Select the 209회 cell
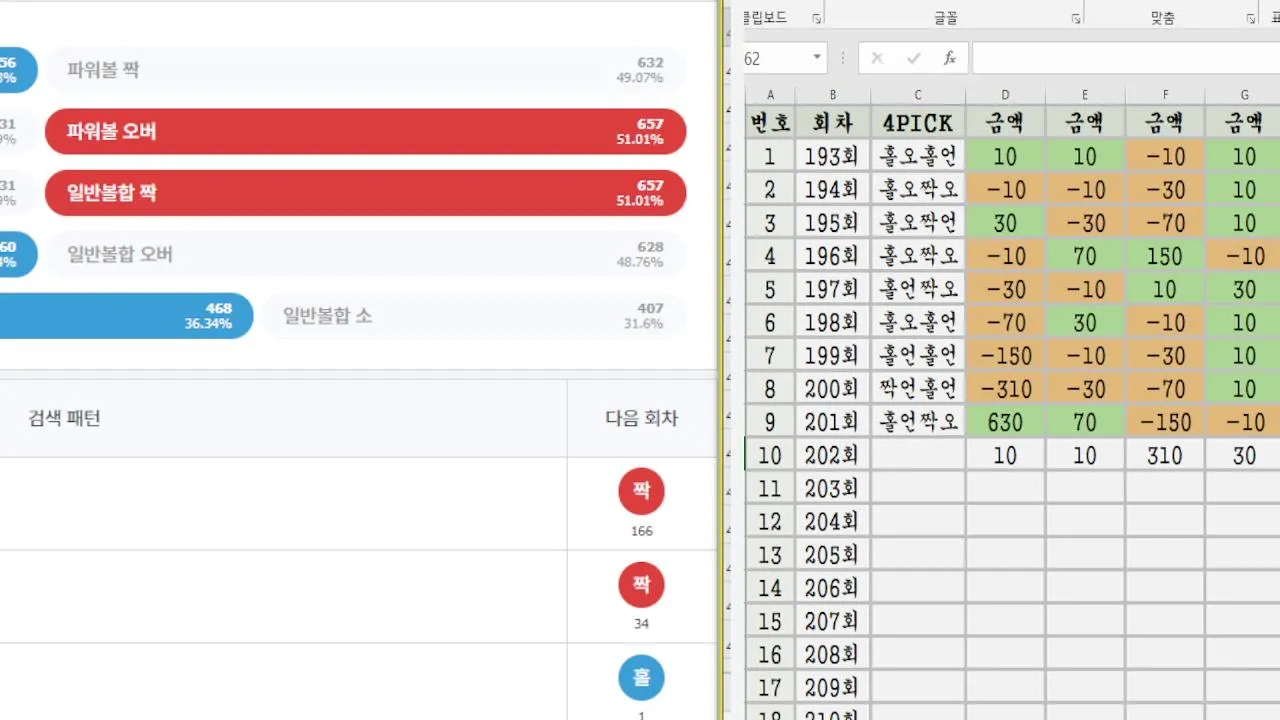1280x720 pixels. 833,687
